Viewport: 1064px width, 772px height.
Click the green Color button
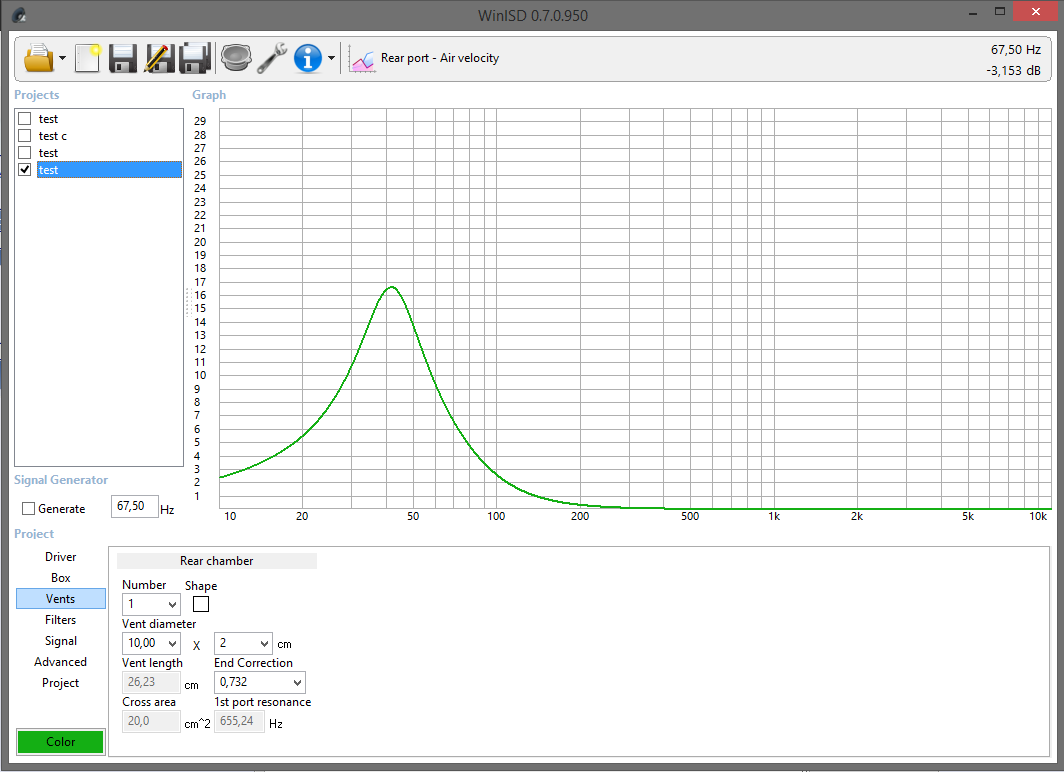(x=60, y=741)
